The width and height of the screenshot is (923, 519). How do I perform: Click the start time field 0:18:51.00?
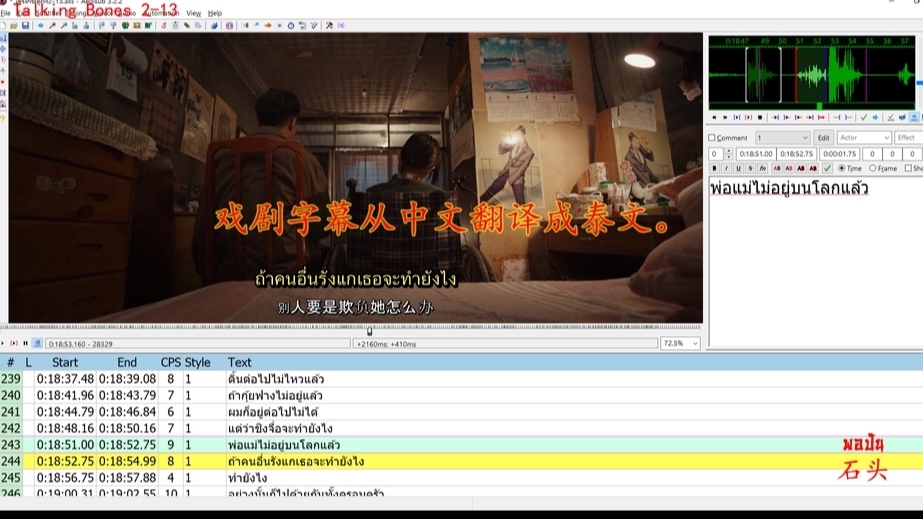756,154
